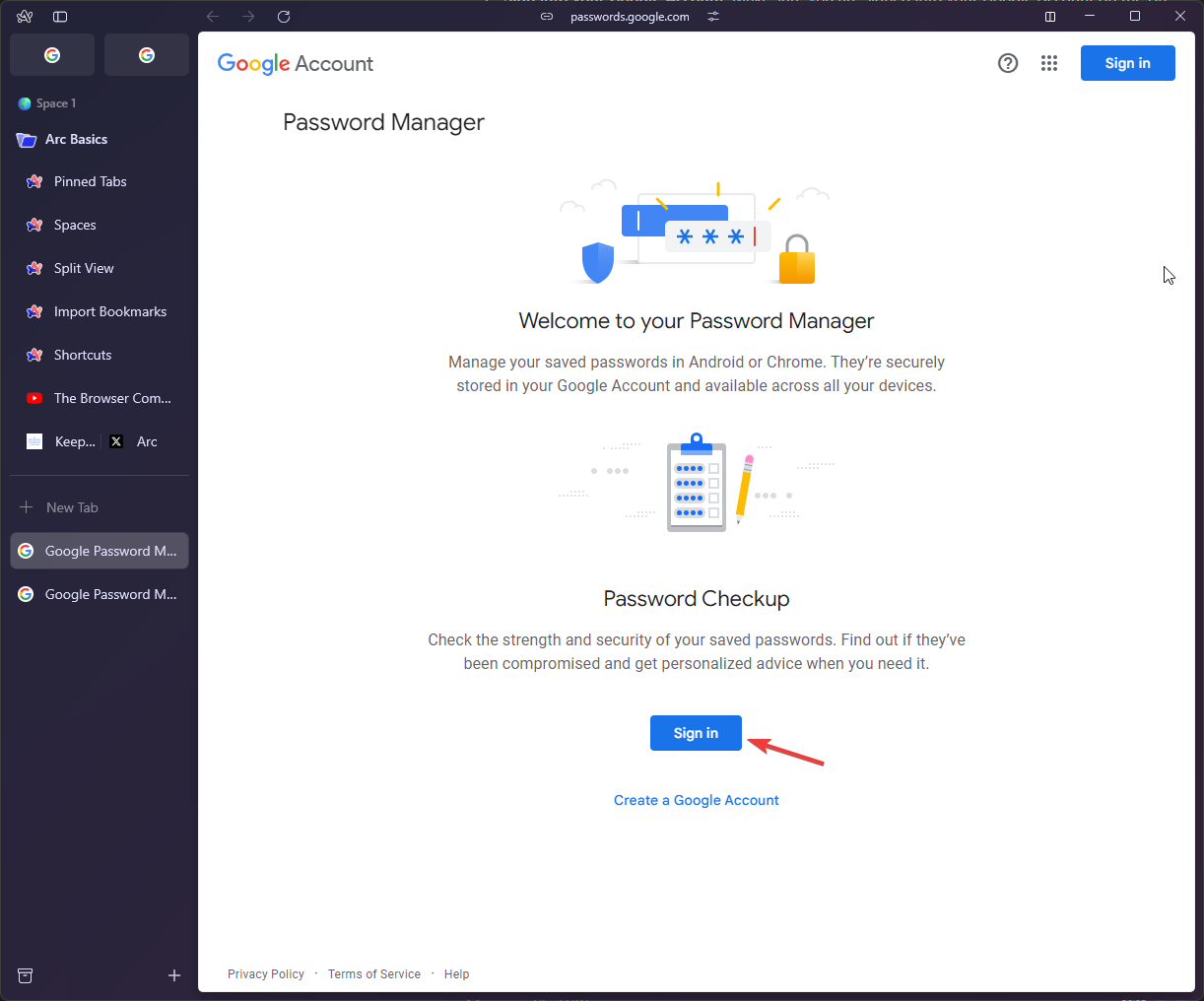Open the Create a Google Account link
This screenshot has height=1001, width=1204.
[x=697, y=800]
